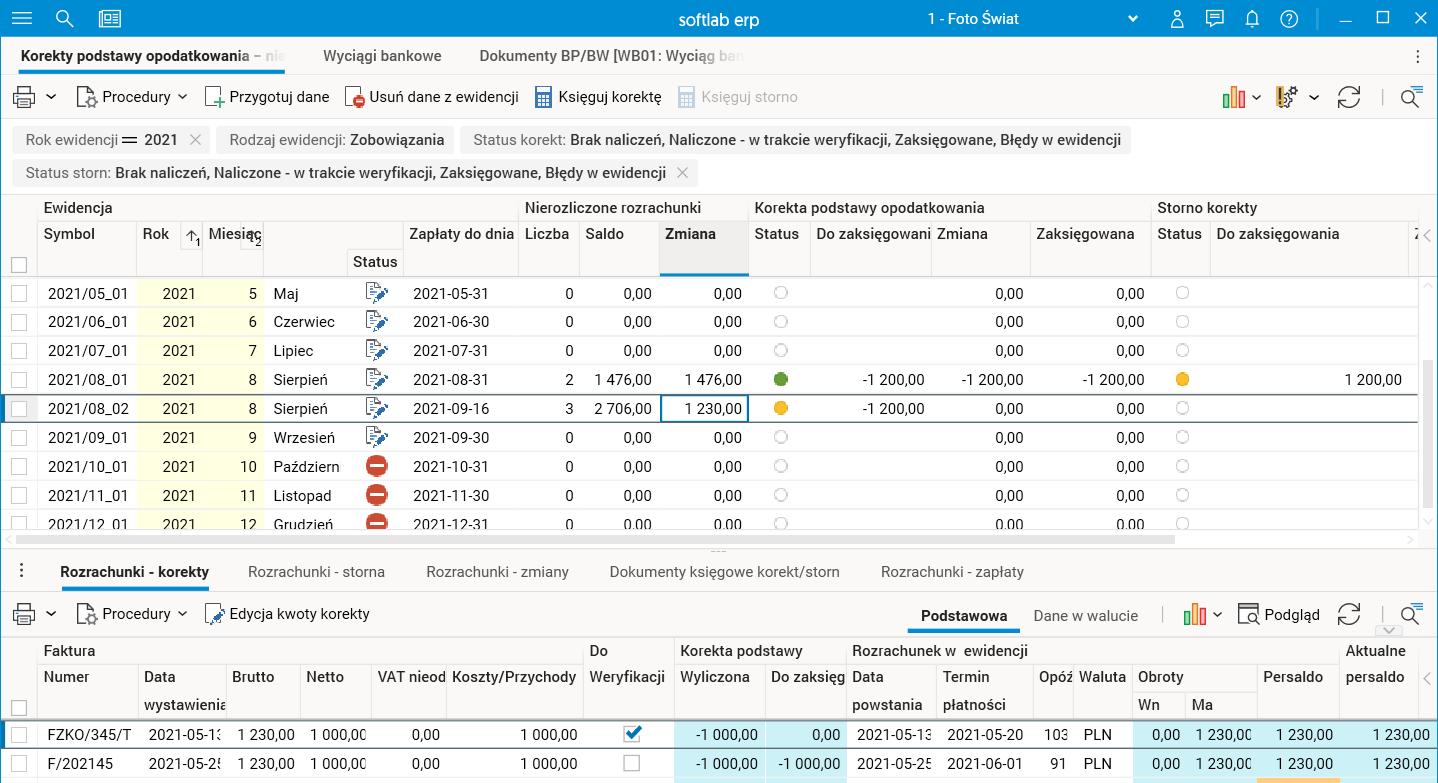Open the news panel icon in title bar
The height and width of the screenshot is (783, 1438).
tap(110, 18)
